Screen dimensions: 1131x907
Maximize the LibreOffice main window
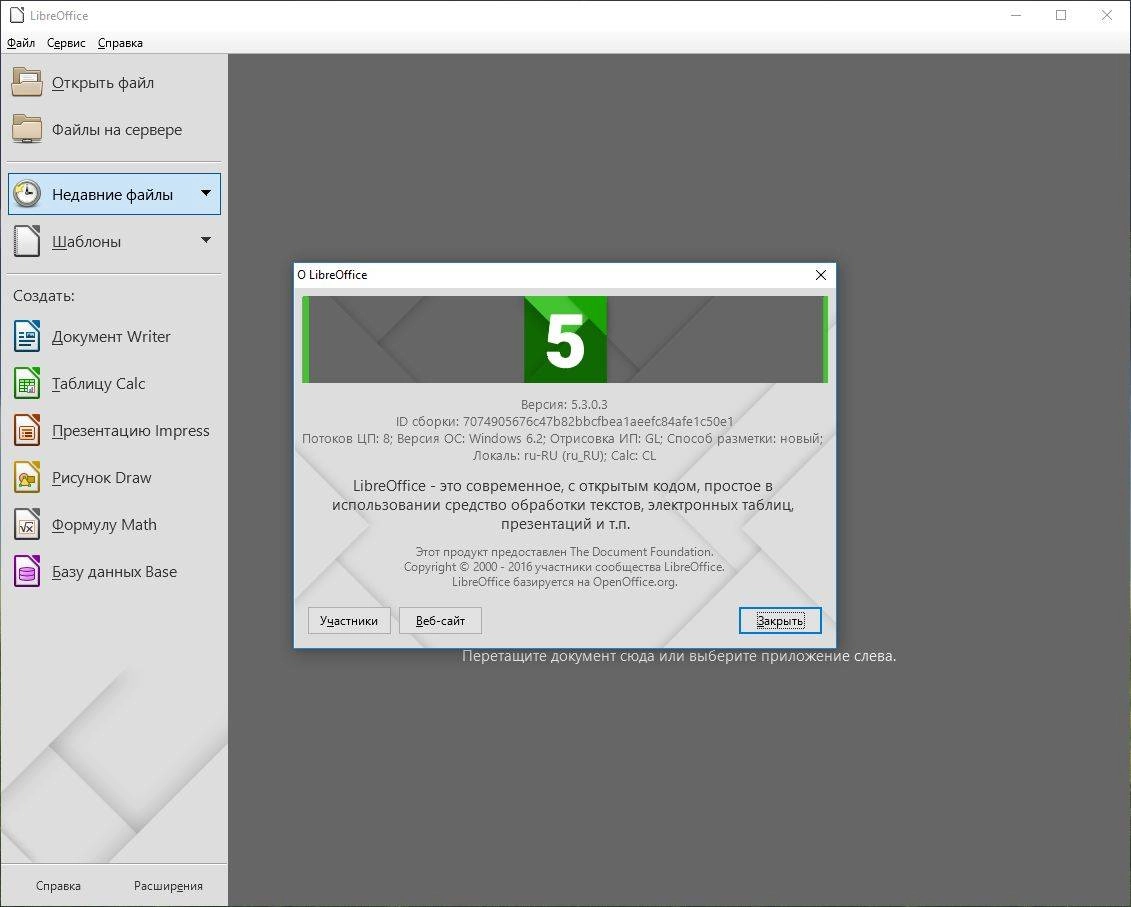click(x=1060, y=15)
